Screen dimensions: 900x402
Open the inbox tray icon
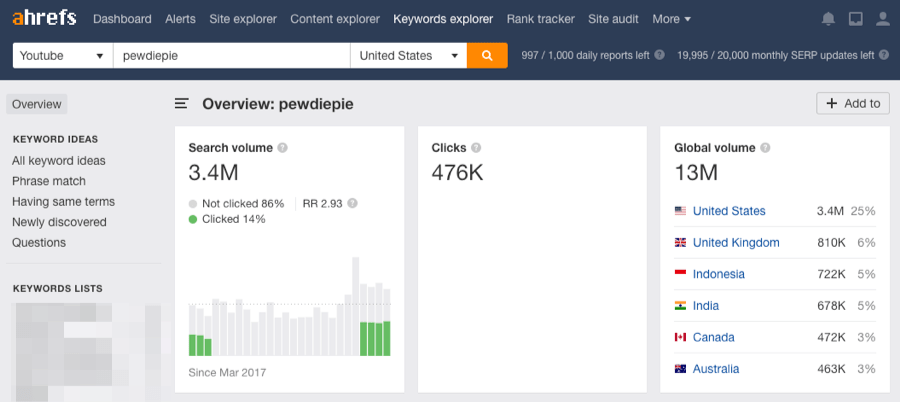[x=856, y=19]
